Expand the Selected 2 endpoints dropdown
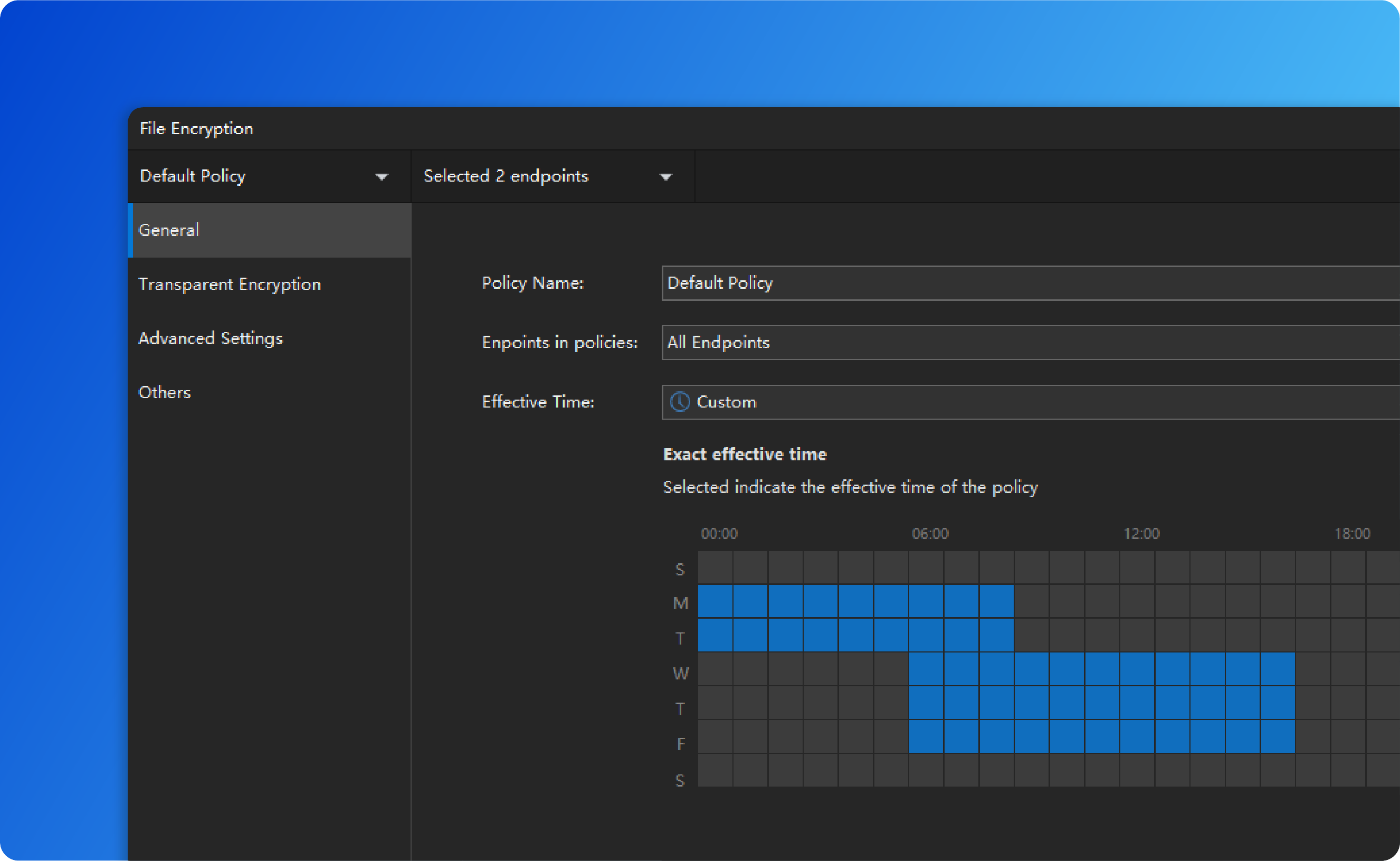 tap(665, 177)
